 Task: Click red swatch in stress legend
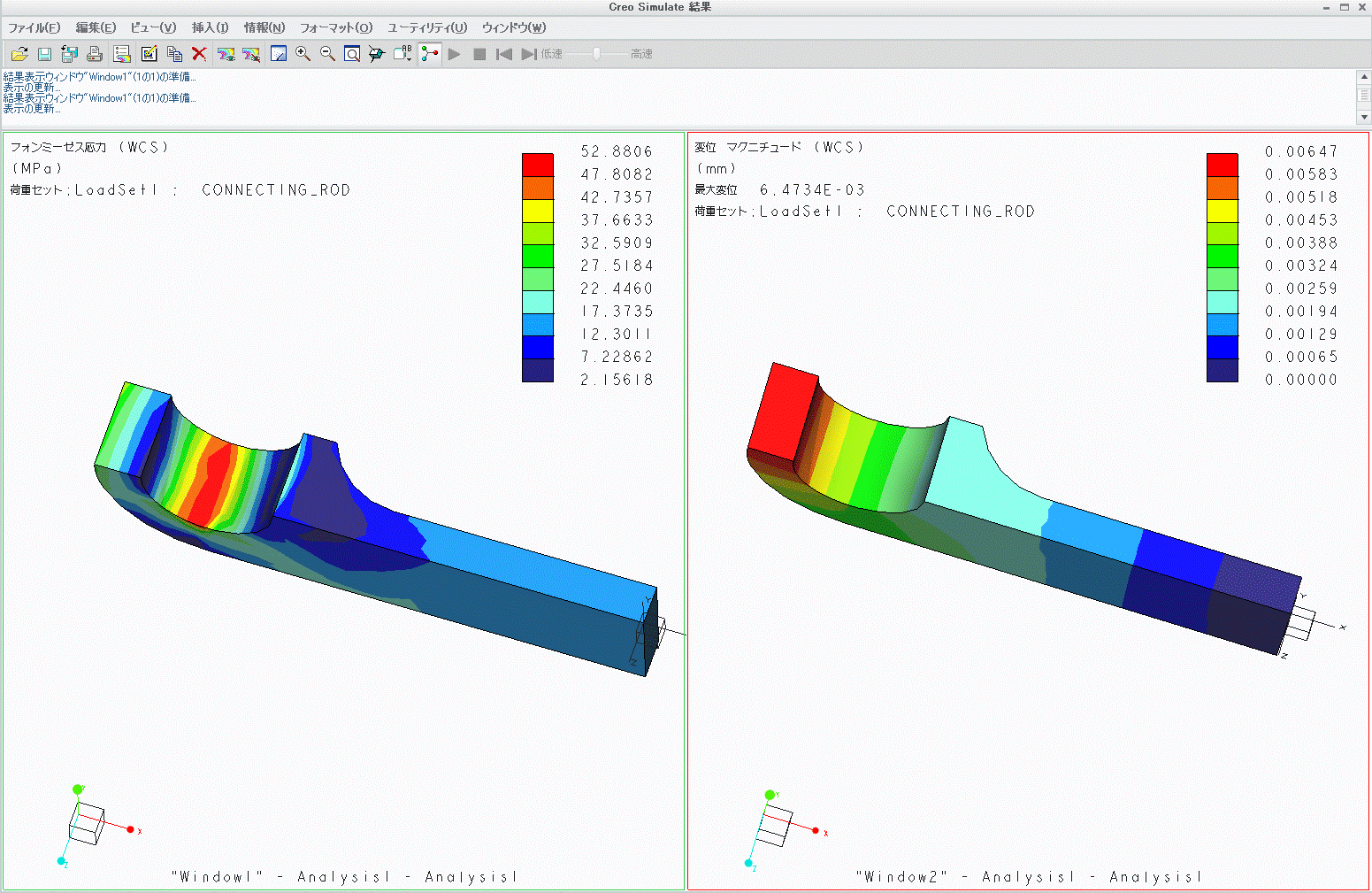(538, 166)
